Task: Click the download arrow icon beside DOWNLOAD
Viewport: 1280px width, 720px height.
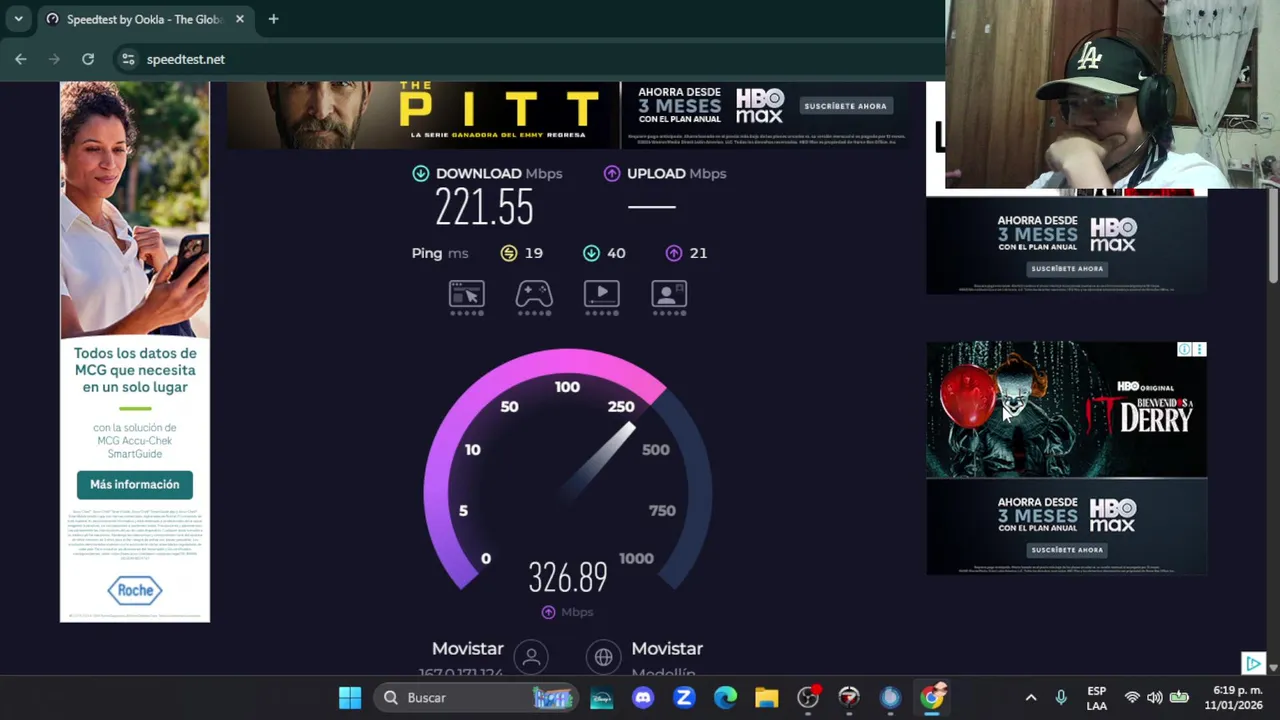Action: (421, 174)
